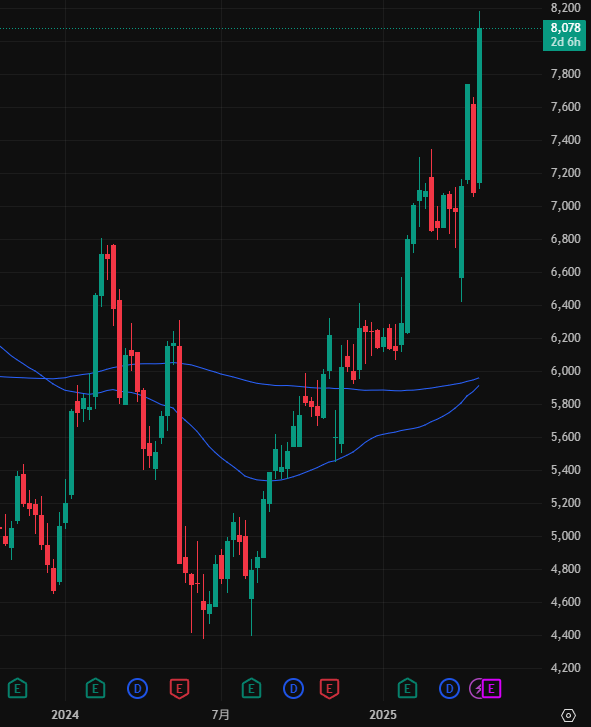
Task: Click the 7月 time axis label
Action: pyautogui.click(x=221, y=714)
